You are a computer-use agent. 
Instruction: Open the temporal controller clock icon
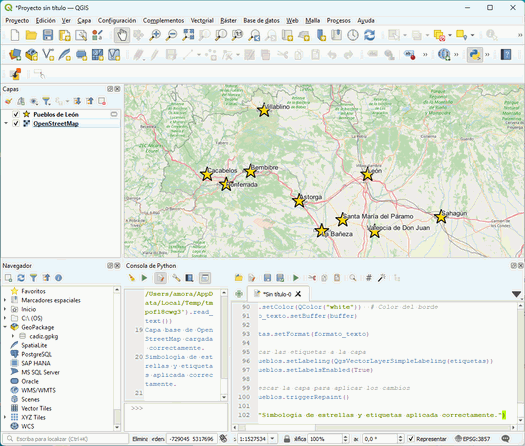tap(353, 35)
